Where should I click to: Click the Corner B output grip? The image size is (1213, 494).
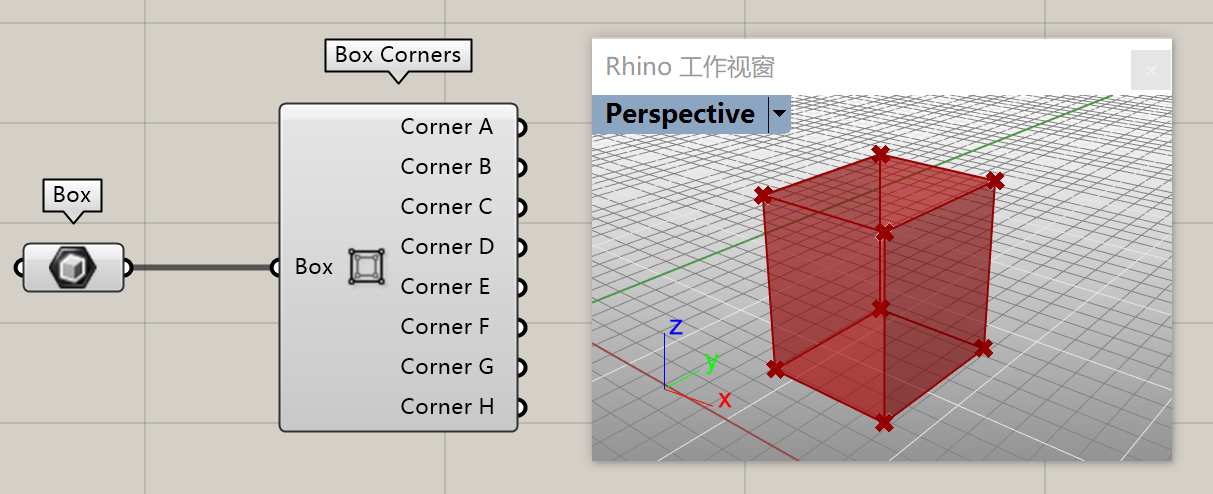point(521,167)
